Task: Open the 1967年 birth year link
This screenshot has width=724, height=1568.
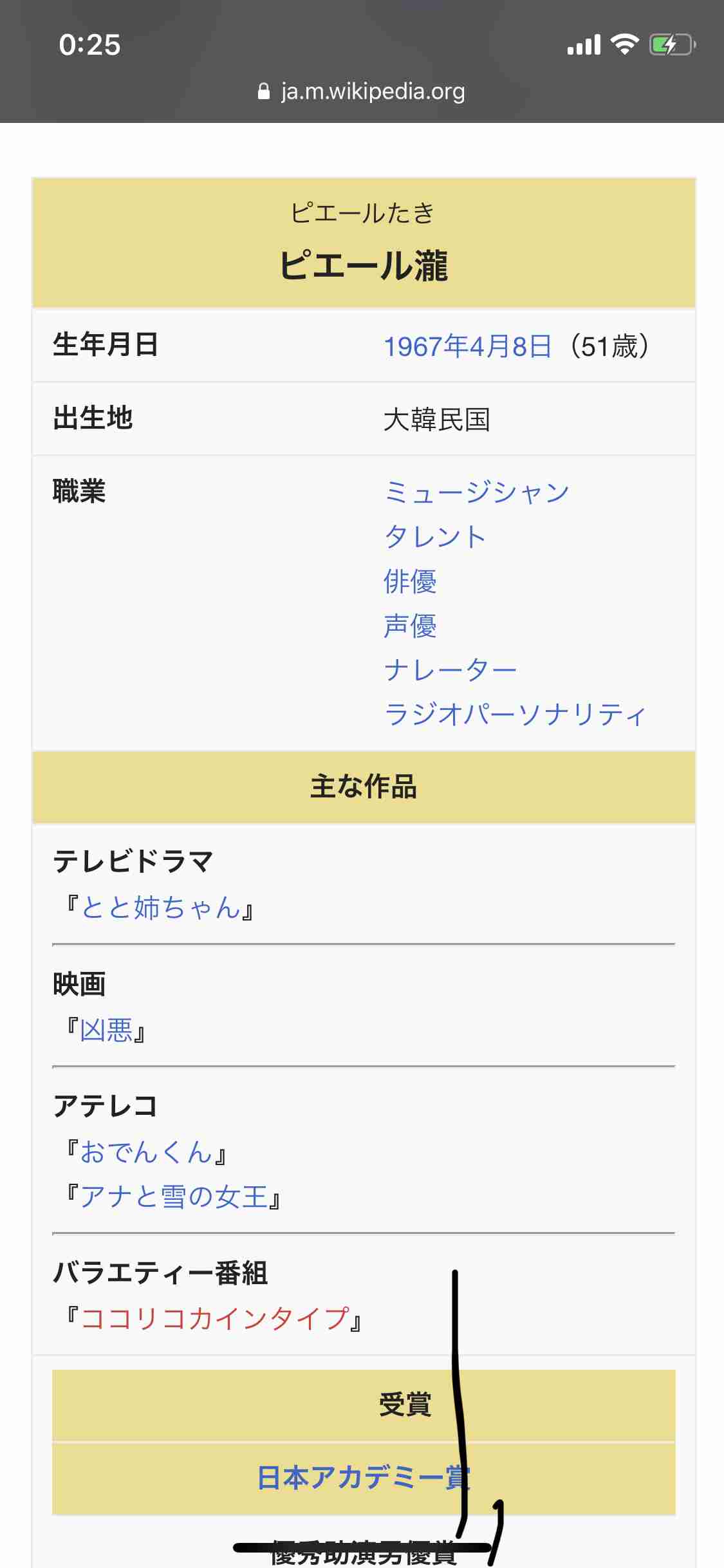Action: 426,346
